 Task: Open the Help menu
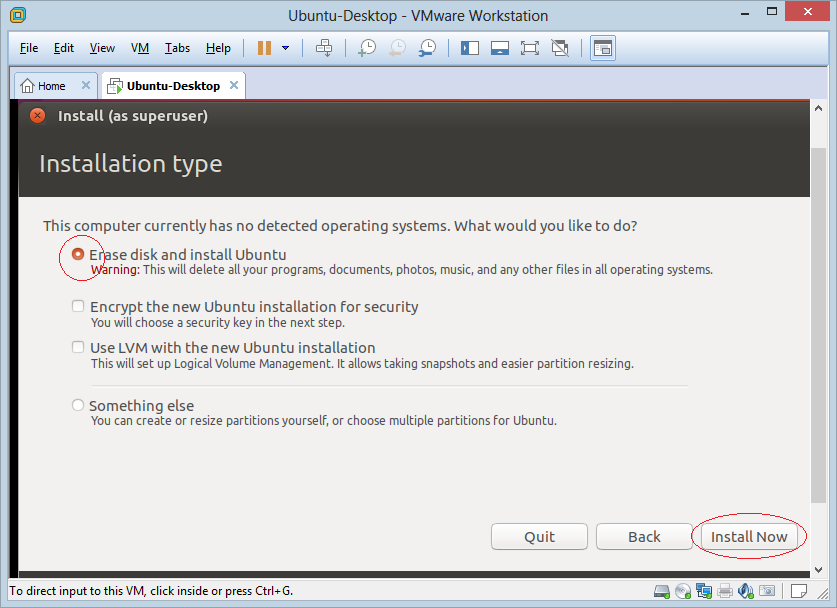(x=218, y=48)
